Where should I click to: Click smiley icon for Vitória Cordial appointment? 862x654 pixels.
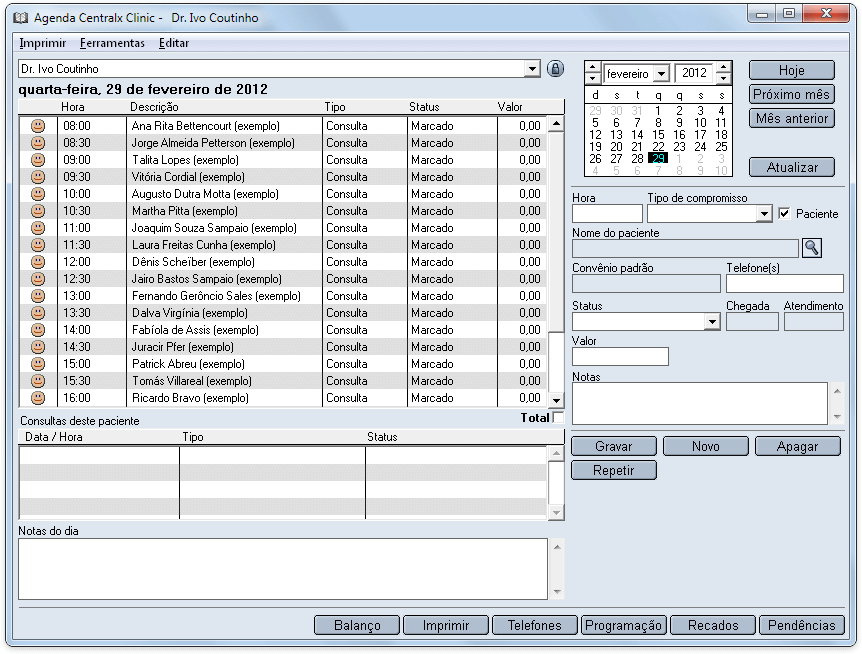point(38,177)
